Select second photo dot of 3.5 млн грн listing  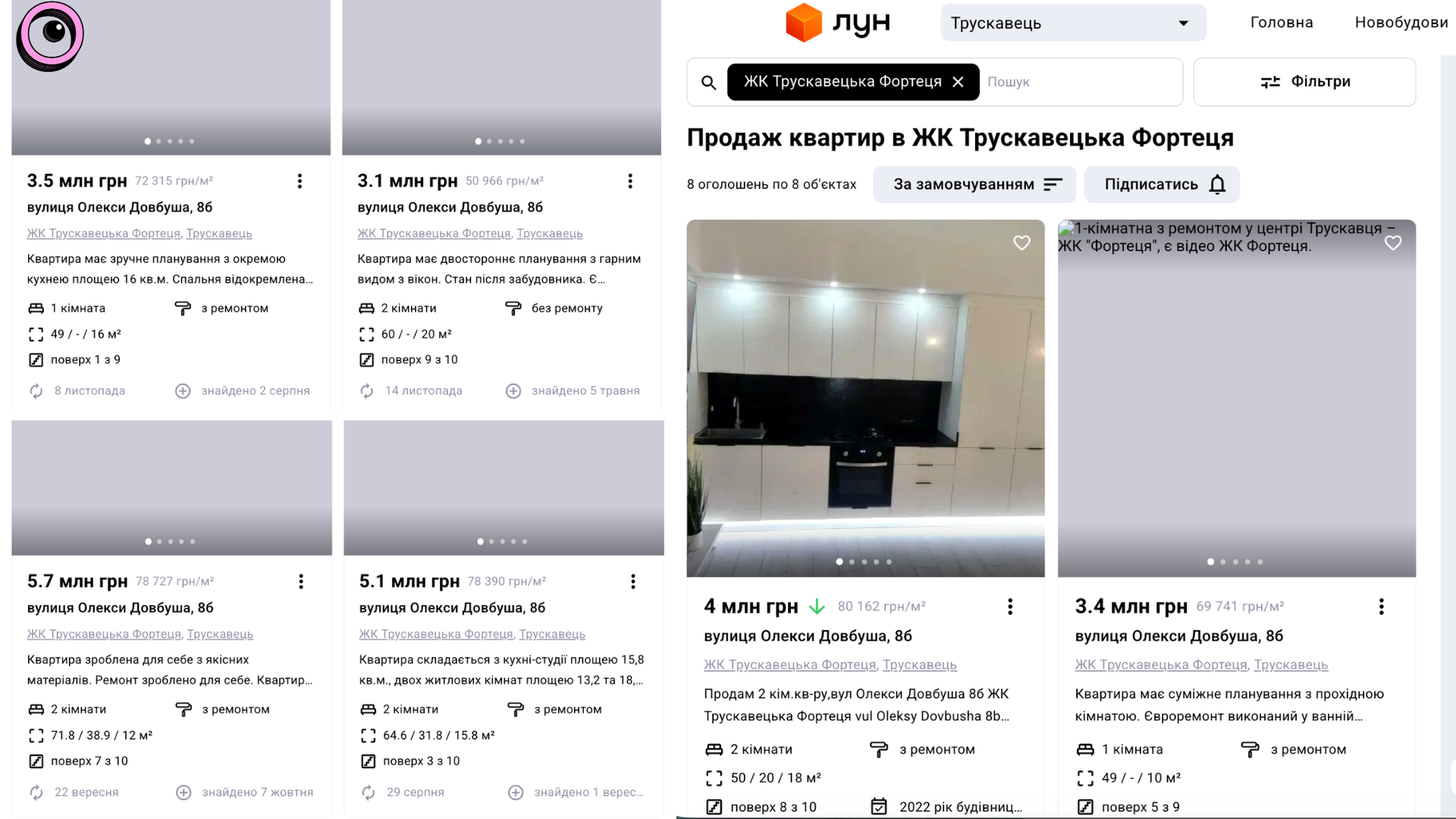(158, 141)
